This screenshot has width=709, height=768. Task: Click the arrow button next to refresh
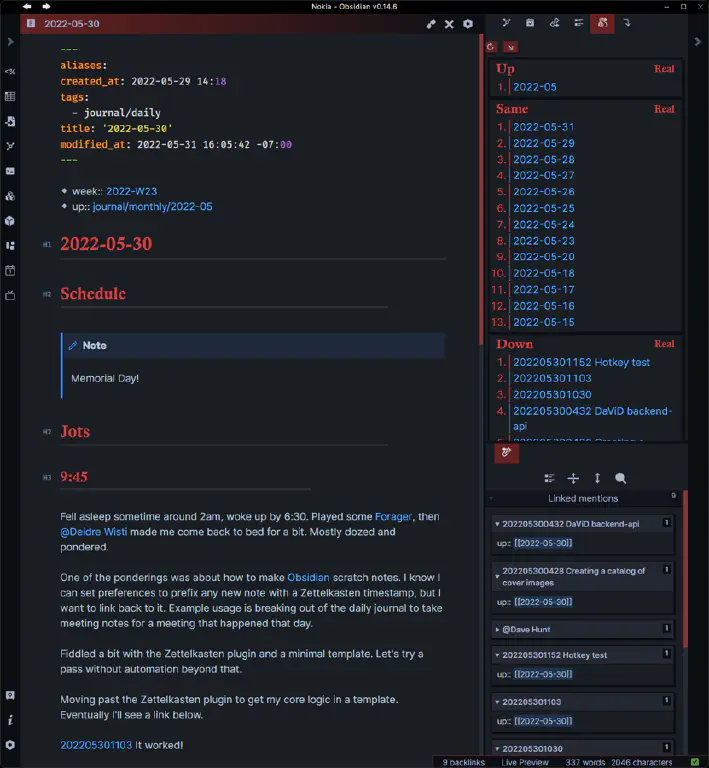(x=511, y=47)
